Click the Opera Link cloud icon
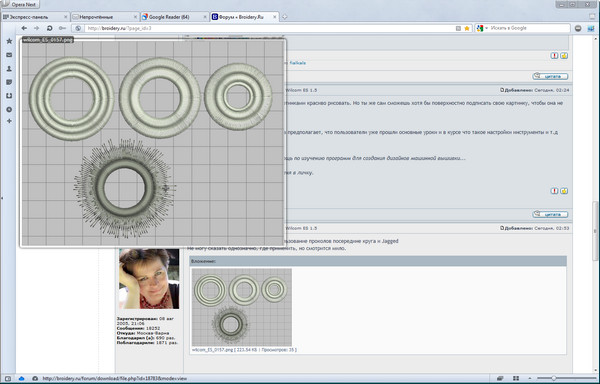The image size is (600, 384). click(21, 379)
